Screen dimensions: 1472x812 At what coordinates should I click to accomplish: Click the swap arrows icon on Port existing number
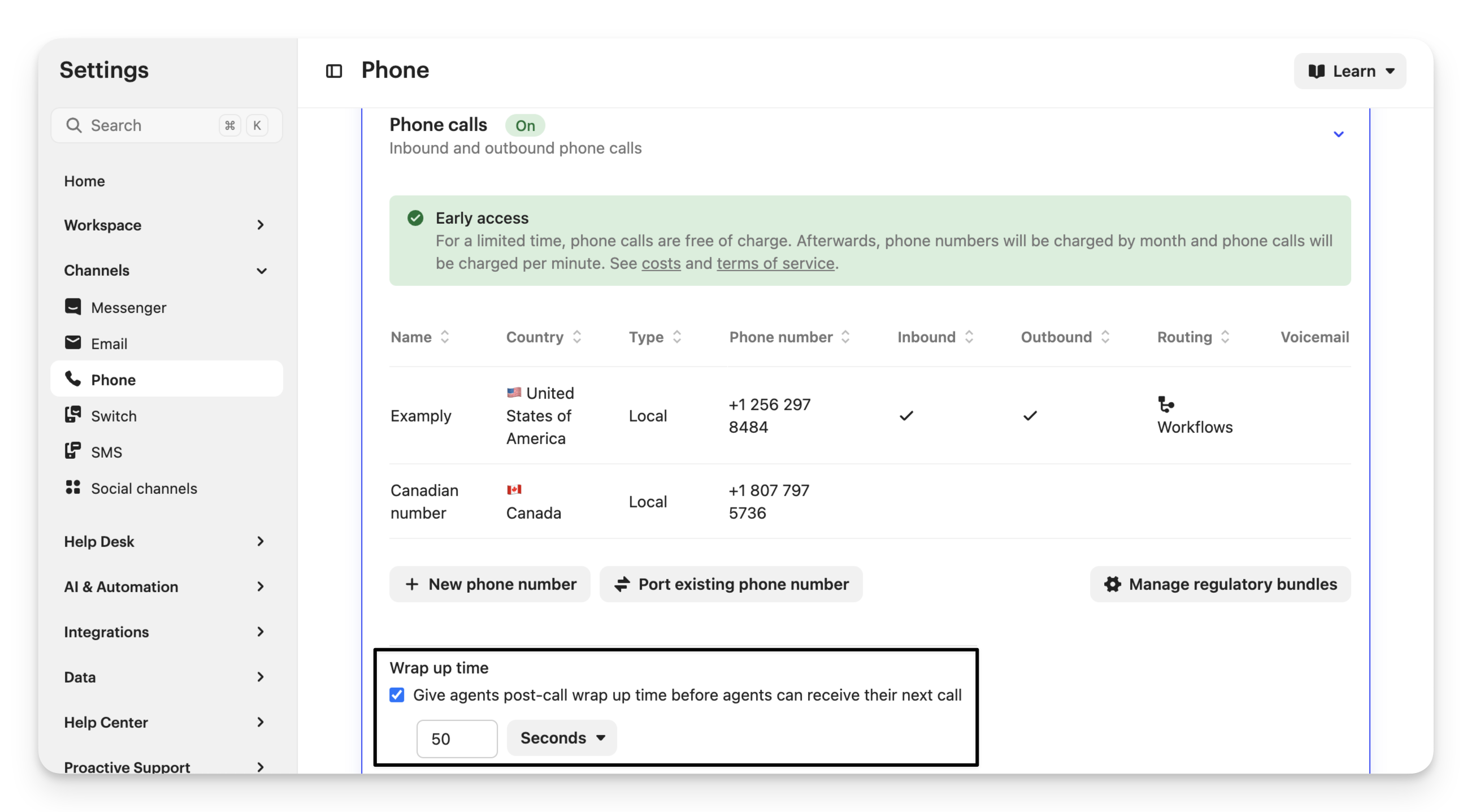[x=622, y=584]
